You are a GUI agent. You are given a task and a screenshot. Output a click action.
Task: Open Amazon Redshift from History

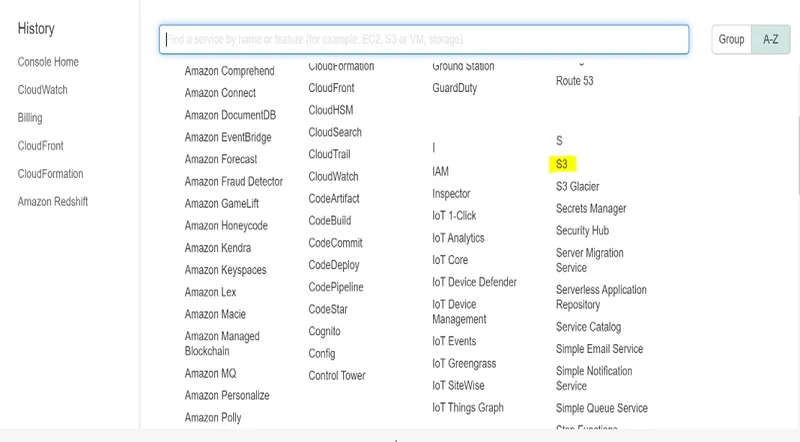tap(53, 202)
